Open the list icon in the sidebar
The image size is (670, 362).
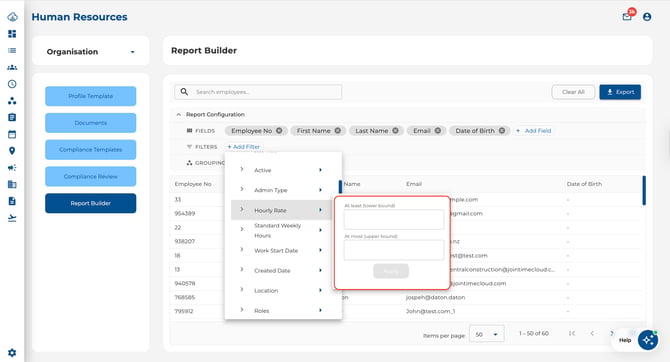[x=12, y=50]
